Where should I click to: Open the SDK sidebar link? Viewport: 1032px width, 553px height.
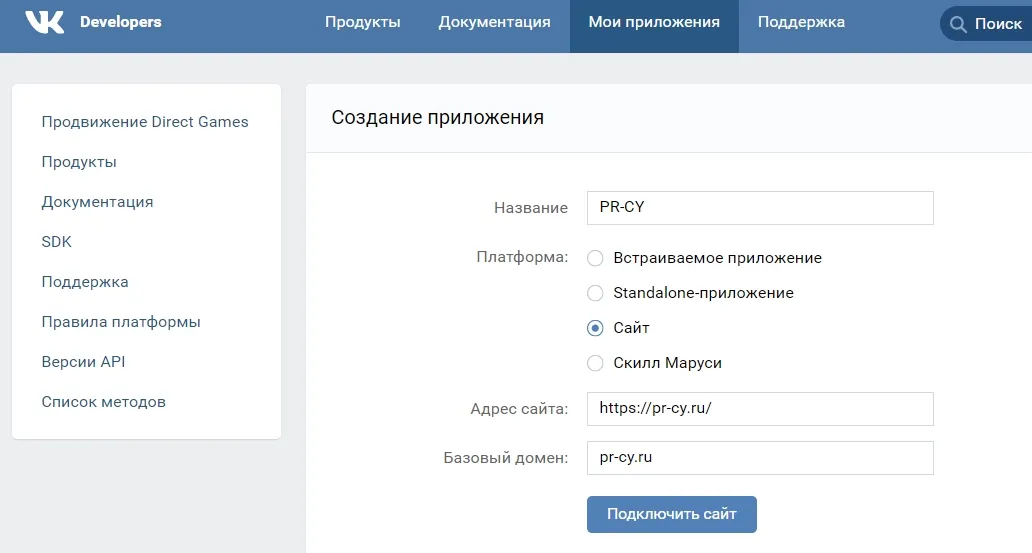[x=57, y=242]
